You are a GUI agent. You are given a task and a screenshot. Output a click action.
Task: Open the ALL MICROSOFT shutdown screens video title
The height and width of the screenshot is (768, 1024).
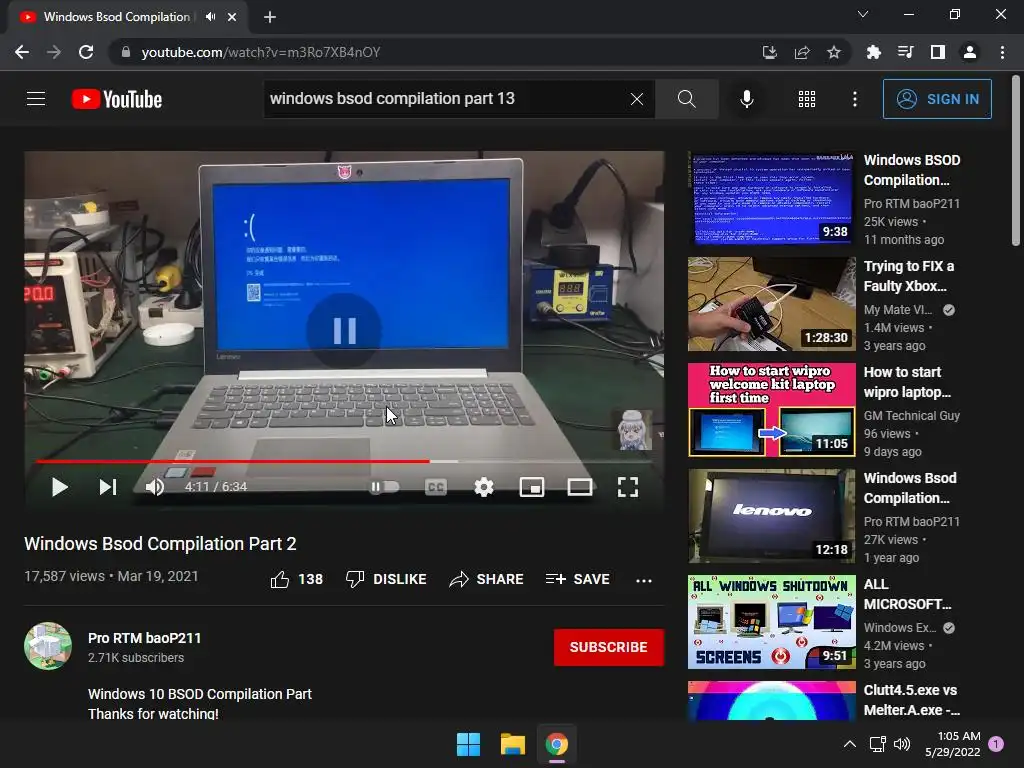coord(907,594)
